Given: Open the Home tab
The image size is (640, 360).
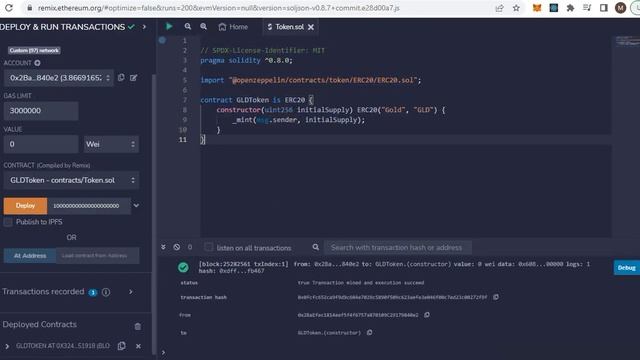Looking at the screenshot, I should [x=233, y=27].
